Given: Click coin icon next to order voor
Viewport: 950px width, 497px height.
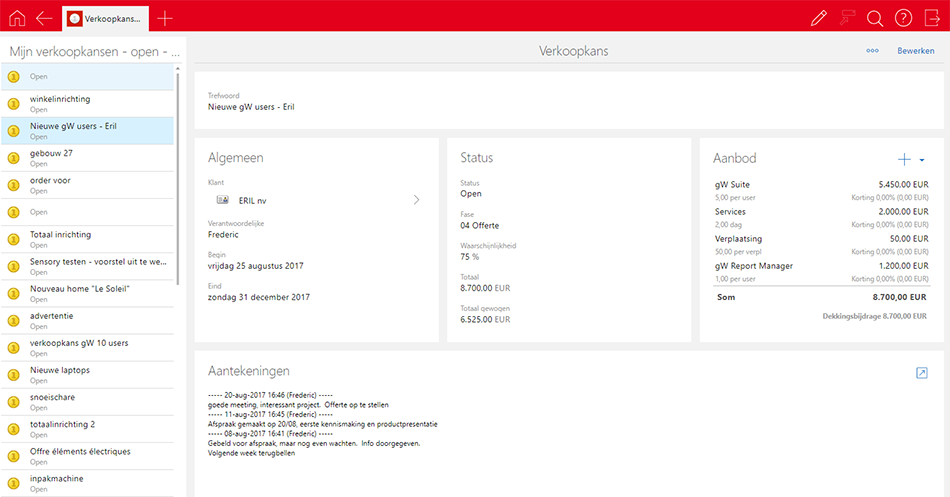Looking at the screenshot, I should (13, 185).
